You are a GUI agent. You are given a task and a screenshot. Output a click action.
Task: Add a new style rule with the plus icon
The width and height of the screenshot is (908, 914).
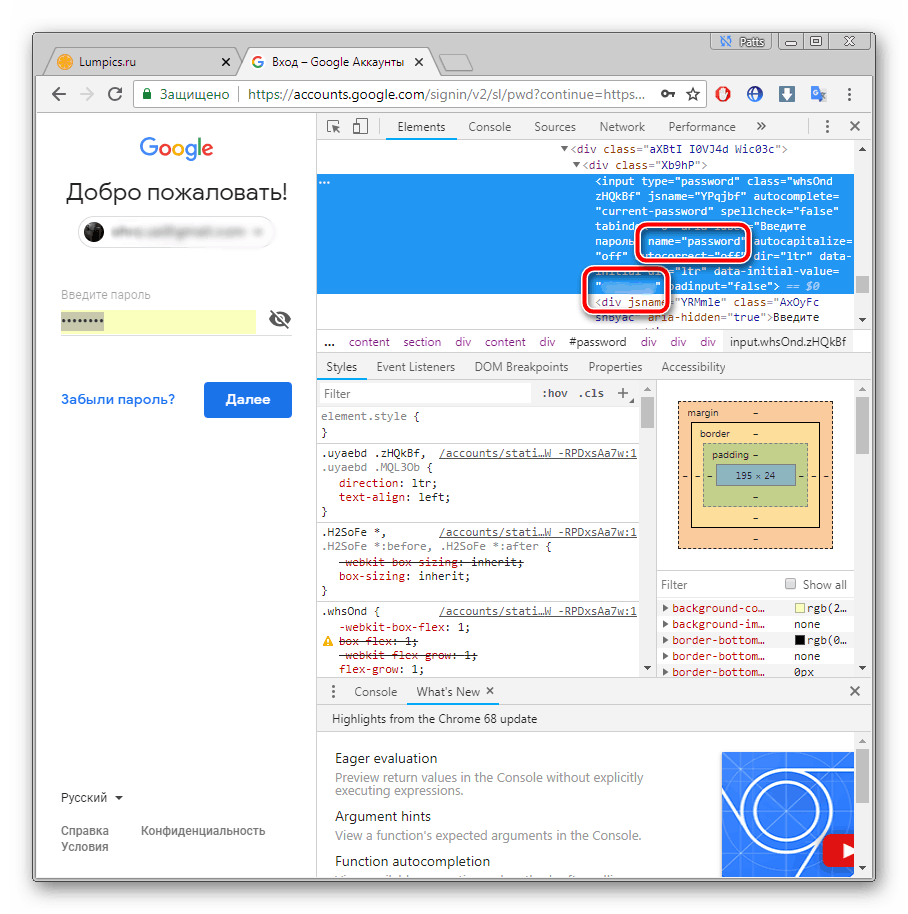pos(623,393)
